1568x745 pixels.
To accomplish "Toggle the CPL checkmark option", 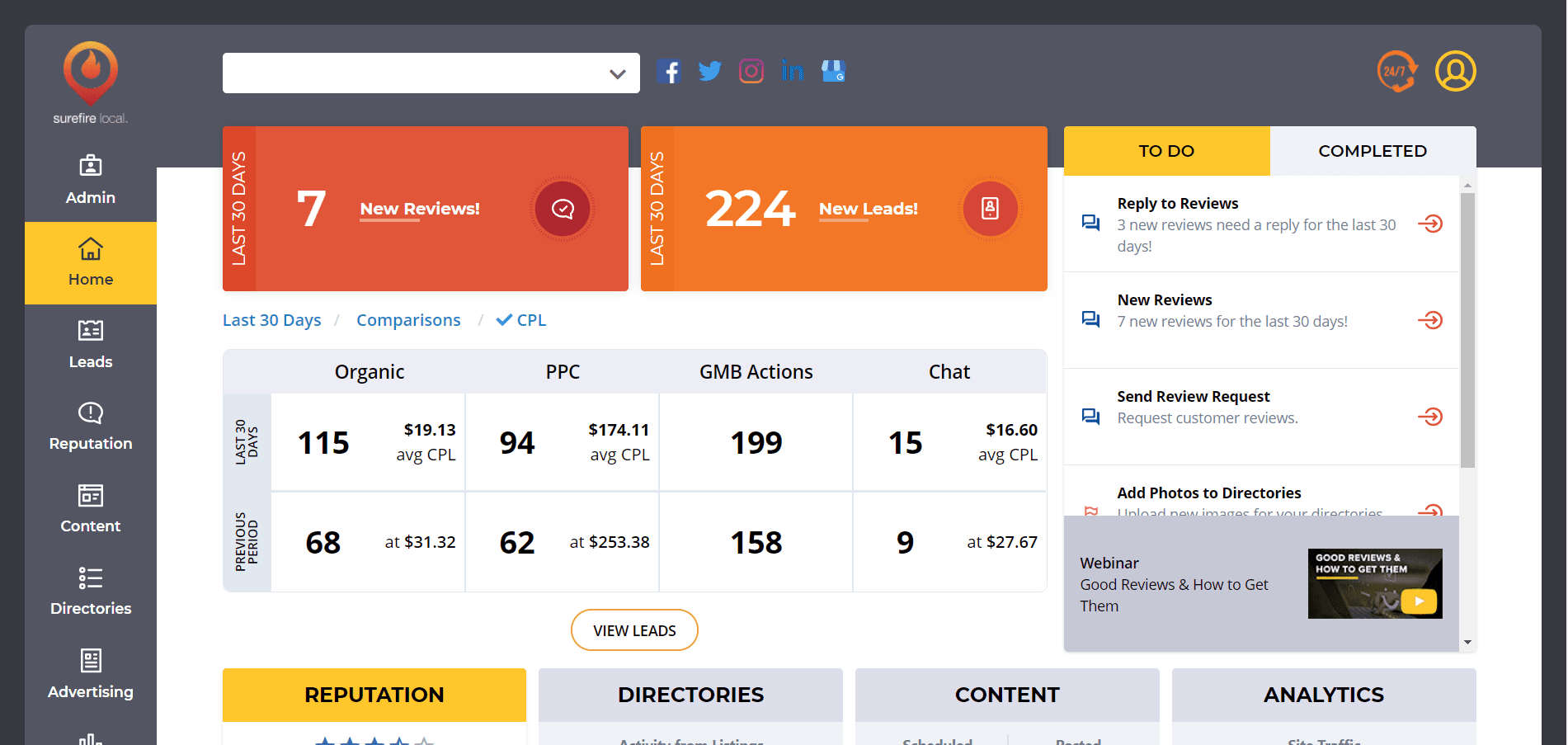I will 521,320.
